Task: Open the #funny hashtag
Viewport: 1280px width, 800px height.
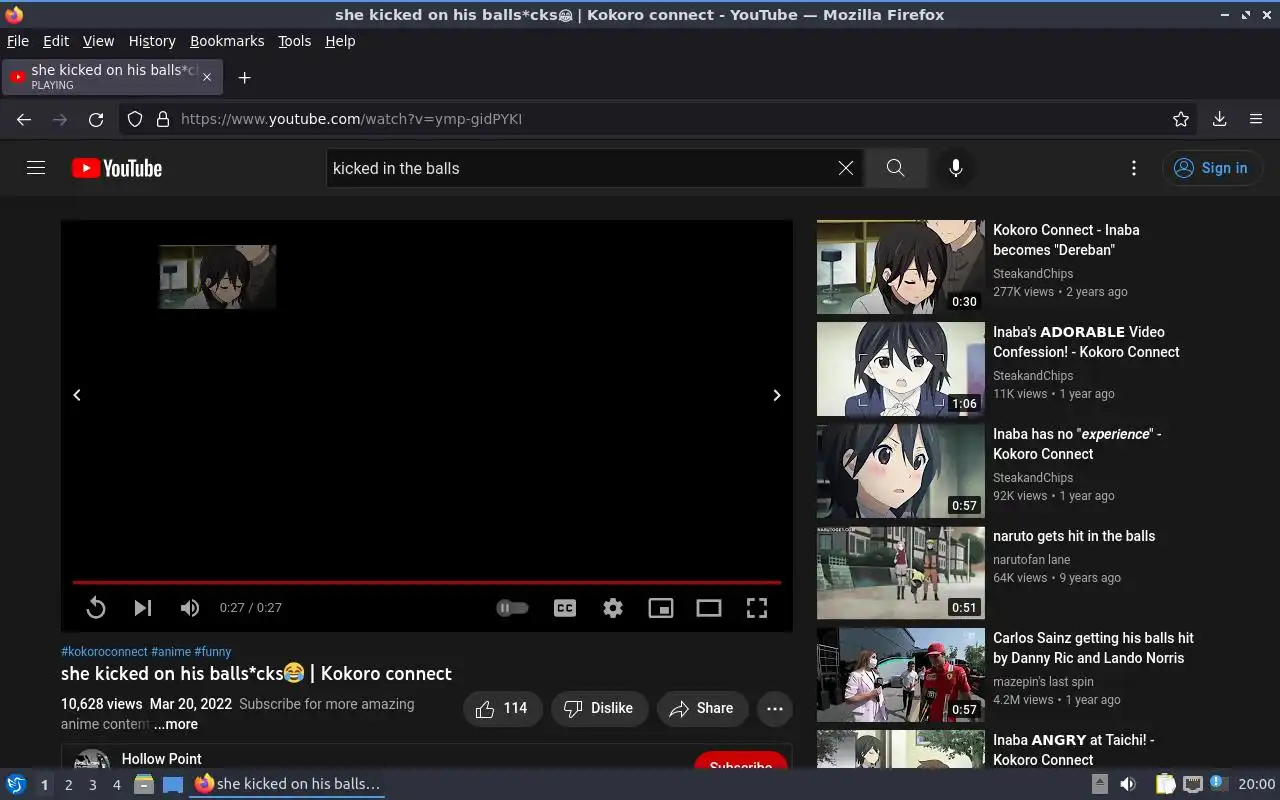Action: [x=213, y=651]
